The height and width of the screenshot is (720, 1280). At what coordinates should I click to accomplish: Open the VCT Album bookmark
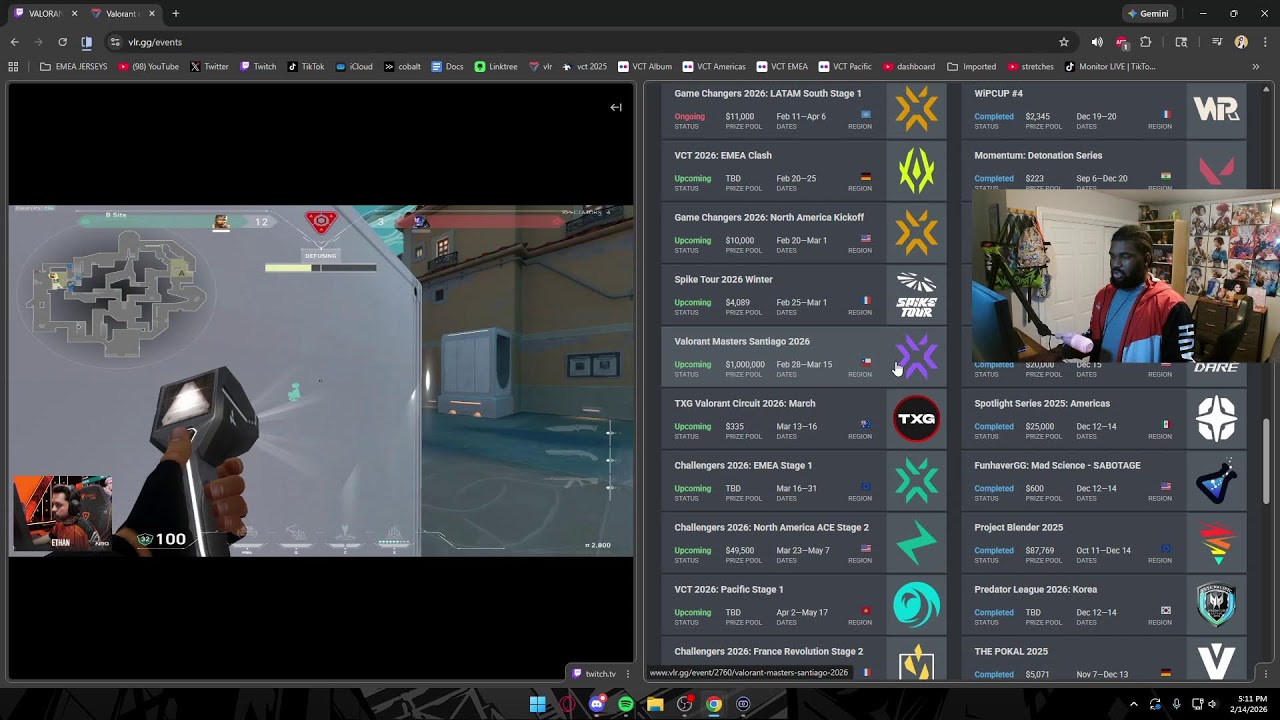(645, 67)
